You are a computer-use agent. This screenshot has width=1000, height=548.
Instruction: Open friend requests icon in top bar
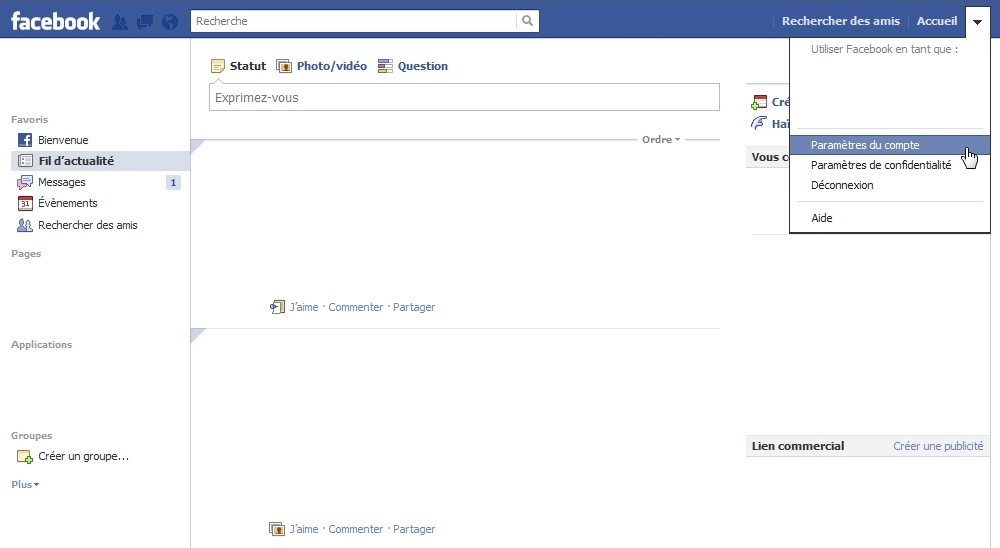[x=120, y=22]
